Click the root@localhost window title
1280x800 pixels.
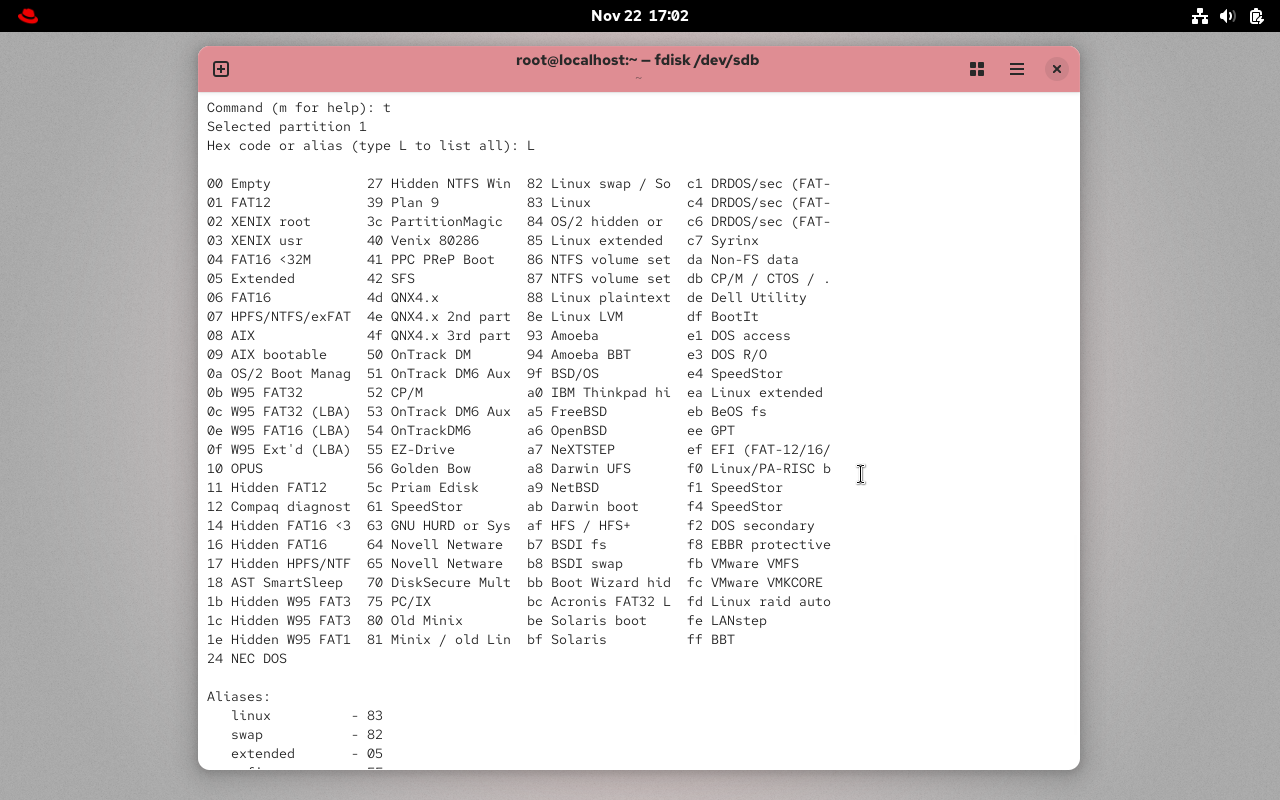tap(639, 60)
